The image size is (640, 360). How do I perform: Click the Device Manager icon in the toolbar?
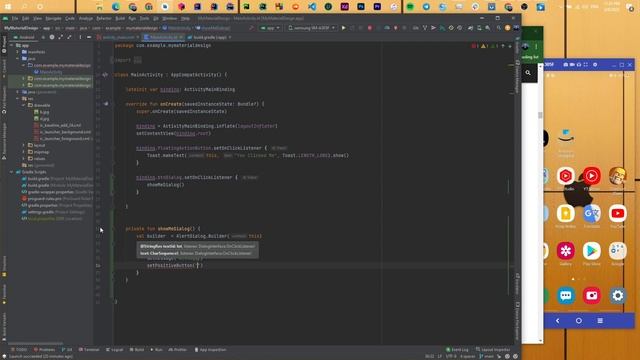[x=479, y=28]
